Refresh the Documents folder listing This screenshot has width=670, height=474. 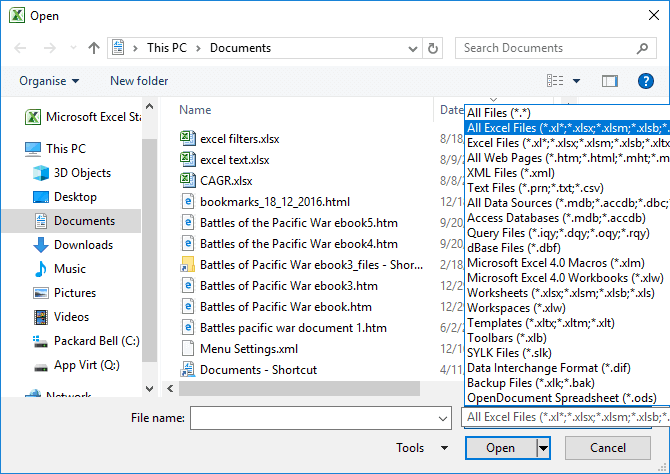point(433,48)
